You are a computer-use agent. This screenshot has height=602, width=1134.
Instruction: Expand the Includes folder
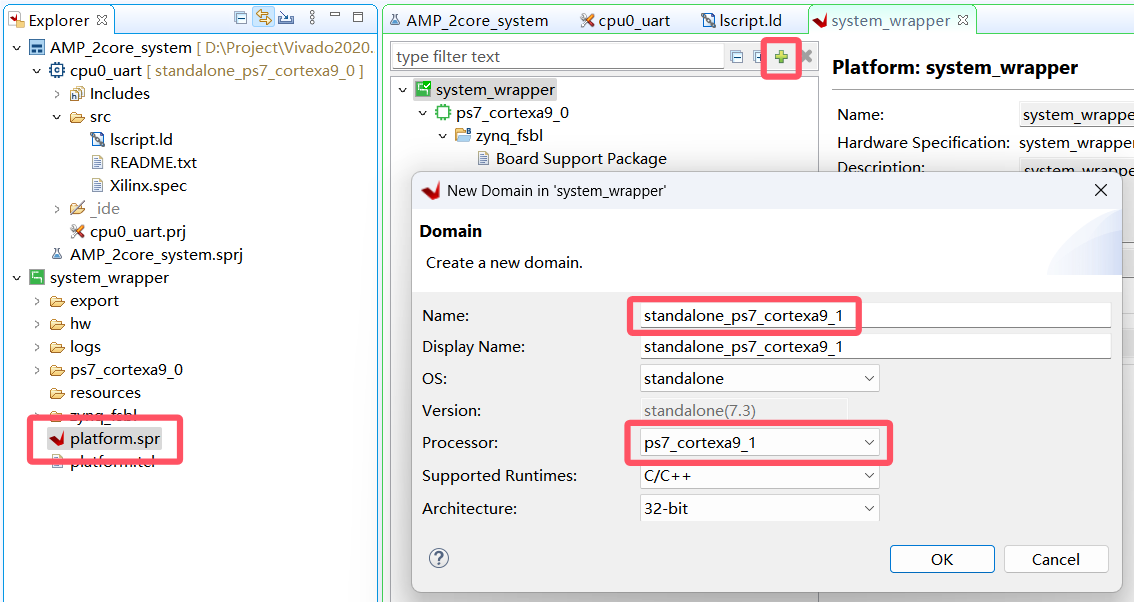pos(57,94)
